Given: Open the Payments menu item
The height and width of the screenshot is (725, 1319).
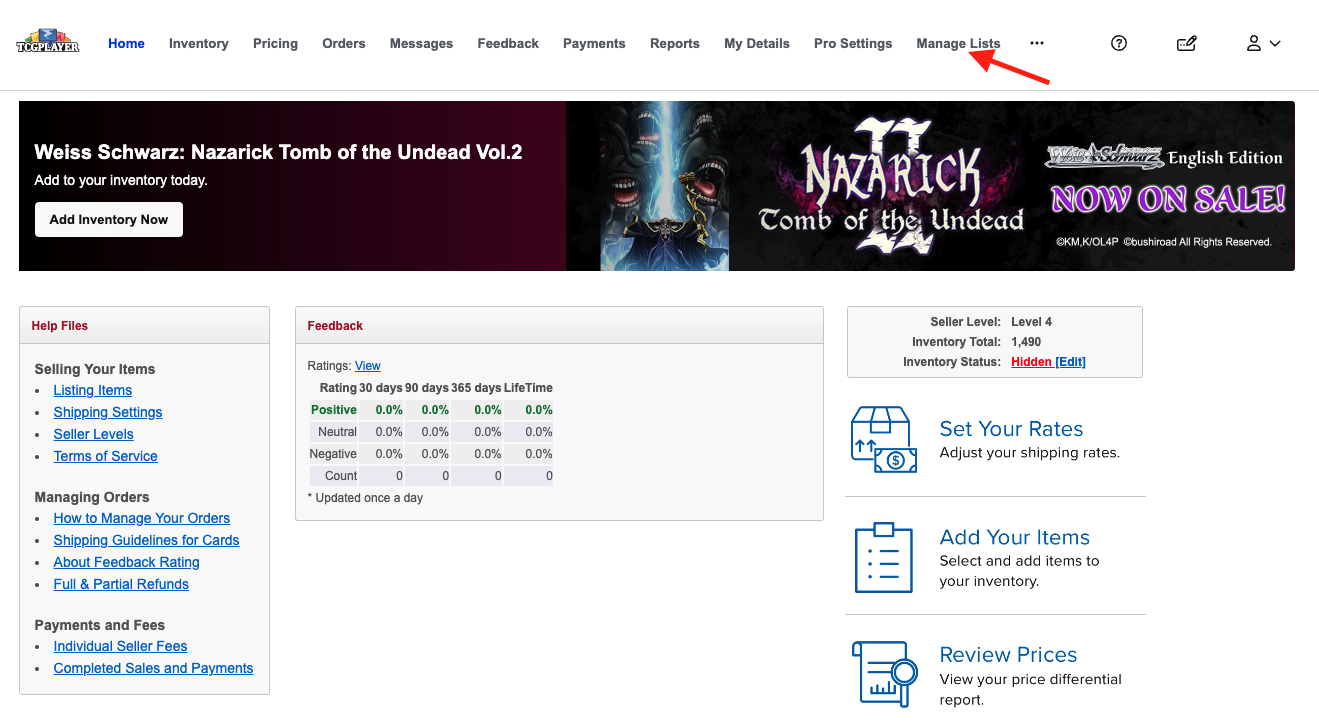Looking at the screenshot, I should [594, 43].
